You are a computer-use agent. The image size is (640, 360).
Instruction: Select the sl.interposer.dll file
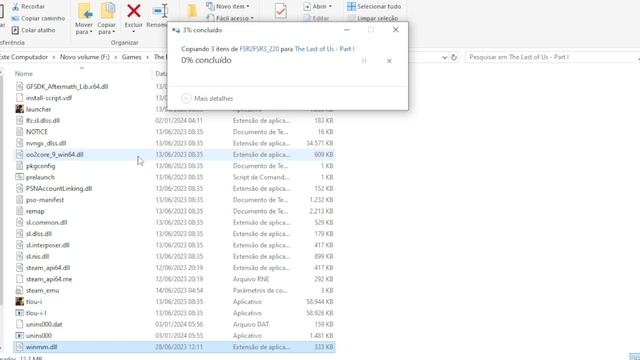48,245
